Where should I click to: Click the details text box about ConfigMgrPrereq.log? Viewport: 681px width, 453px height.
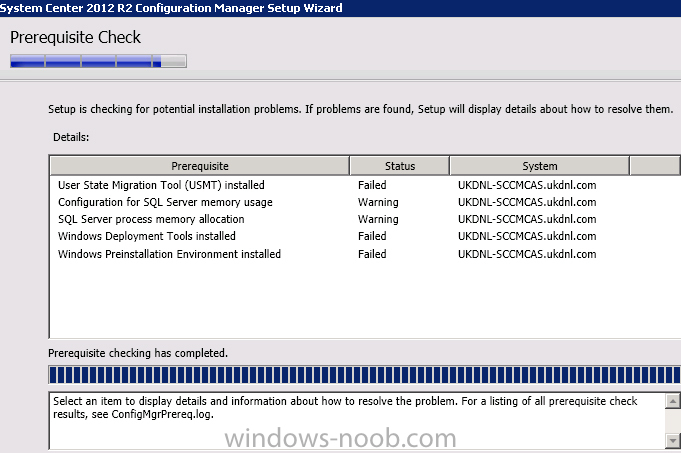pos(357,420)
